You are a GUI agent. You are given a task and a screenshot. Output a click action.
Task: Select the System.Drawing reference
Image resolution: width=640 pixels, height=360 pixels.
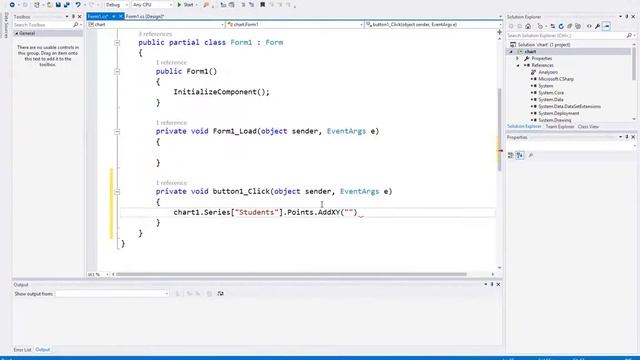click(x=554, y=120)
